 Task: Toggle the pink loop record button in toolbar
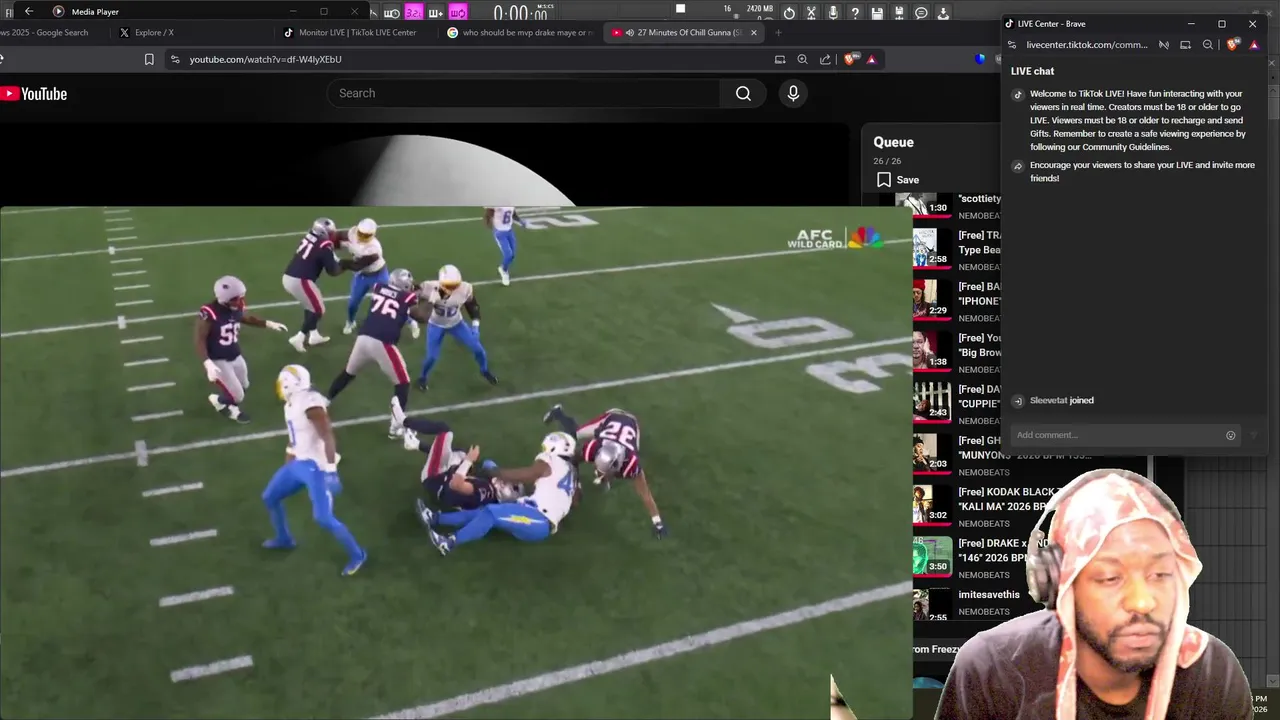tap(458, 13)
